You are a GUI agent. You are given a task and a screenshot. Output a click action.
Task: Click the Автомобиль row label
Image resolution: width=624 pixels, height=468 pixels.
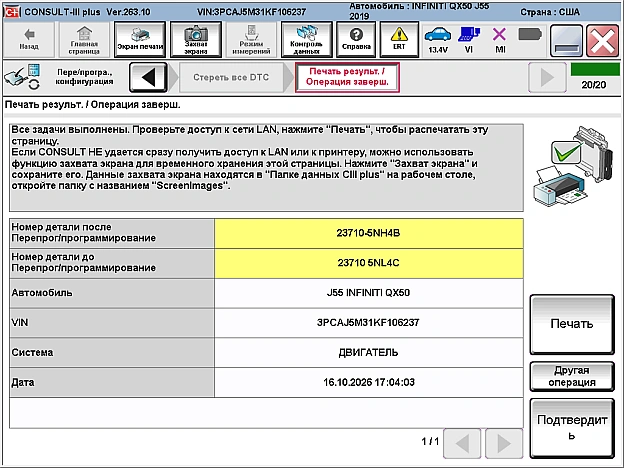pyautogui.click(x=112, y=293)
